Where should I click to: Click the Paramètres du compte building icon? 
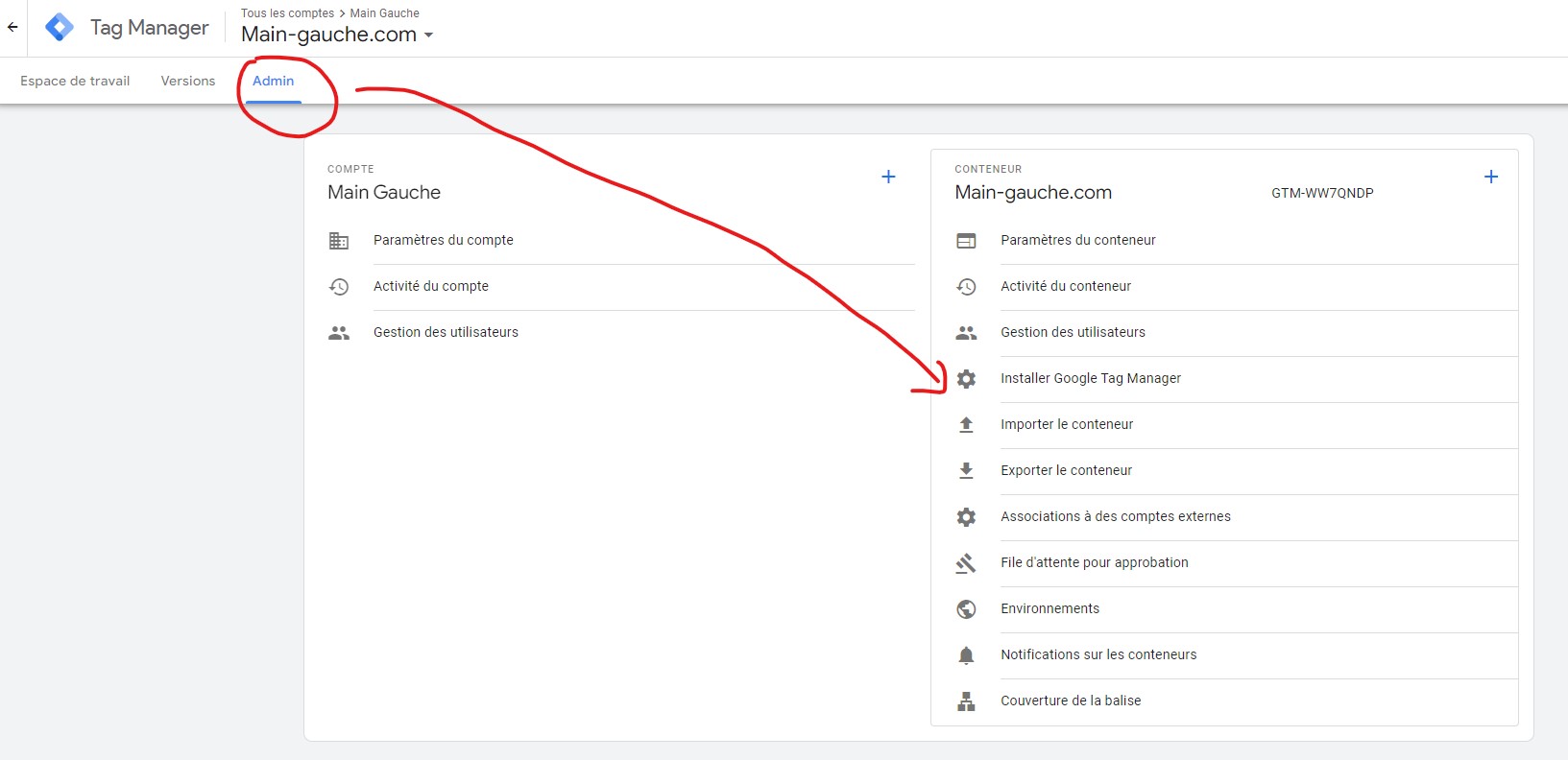click(339, 241)
